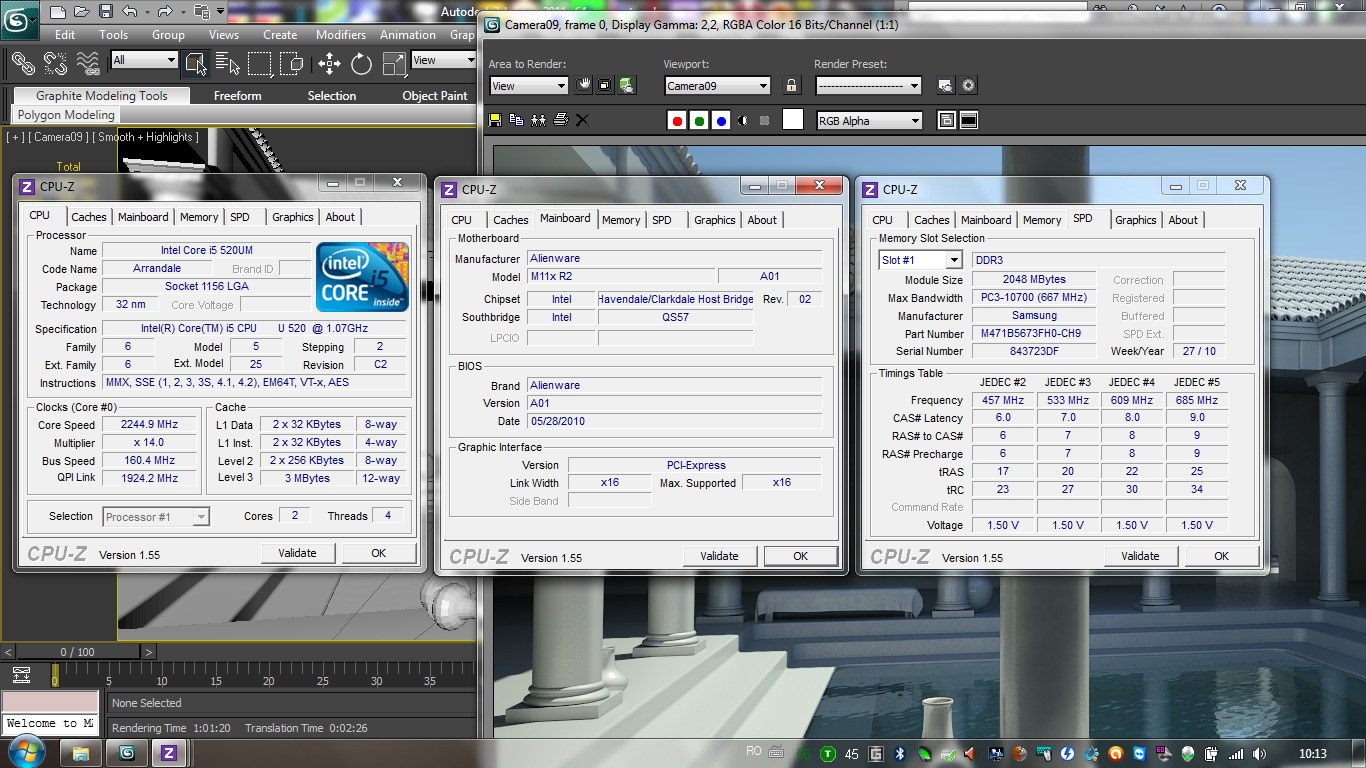Activate the Select and Move tool
The width and height of the screenshot is (1366, 768).
point(329,64)
